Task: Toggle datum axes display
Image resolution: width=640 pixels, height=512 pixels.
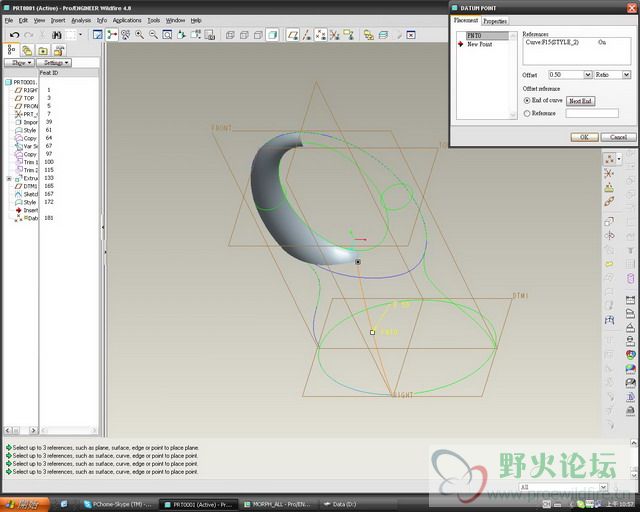Action: point(307,35)
